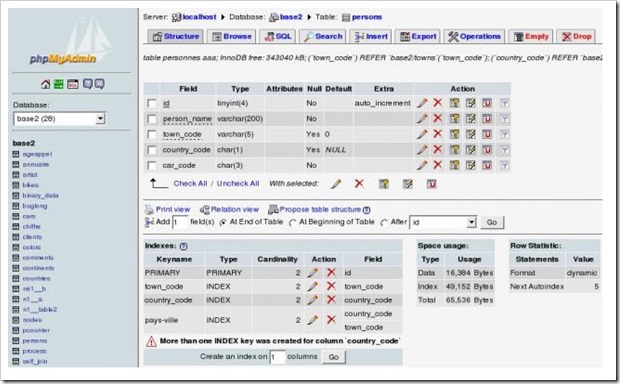Tick the checkbox for car_code field

(x=152, y=165)
